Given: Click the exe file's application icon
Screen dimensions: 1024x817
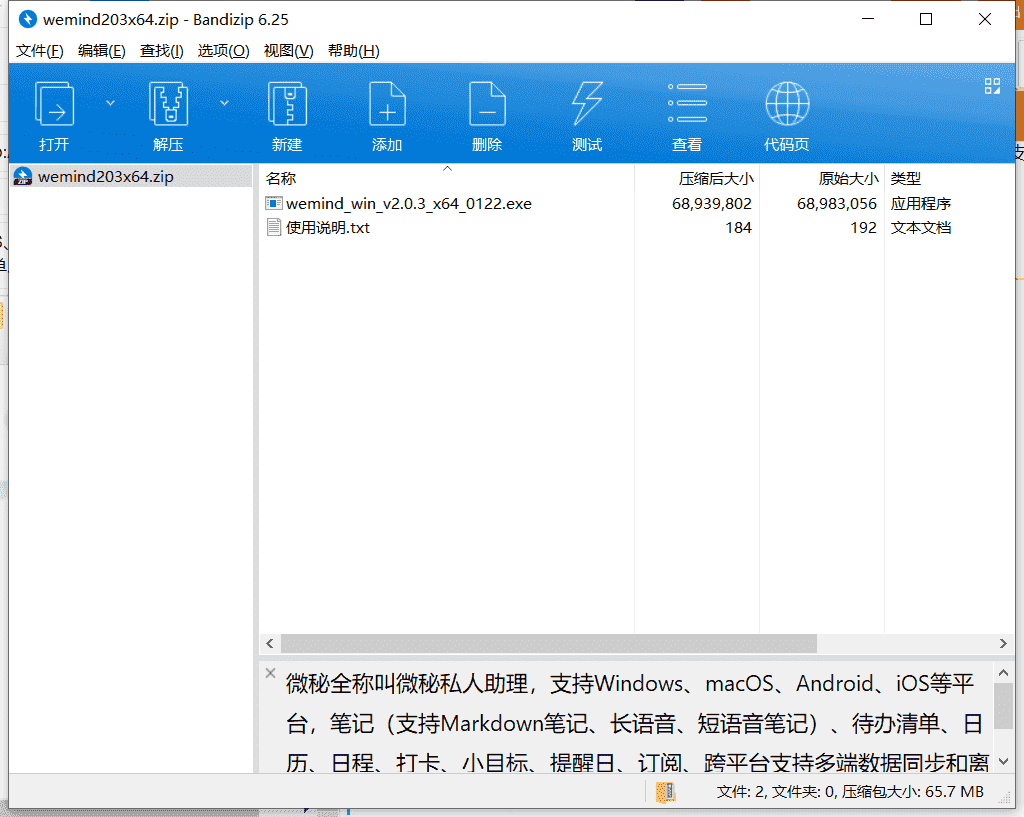Looking at the screenshot, I should pyautogui.click(x=274, y=204).
